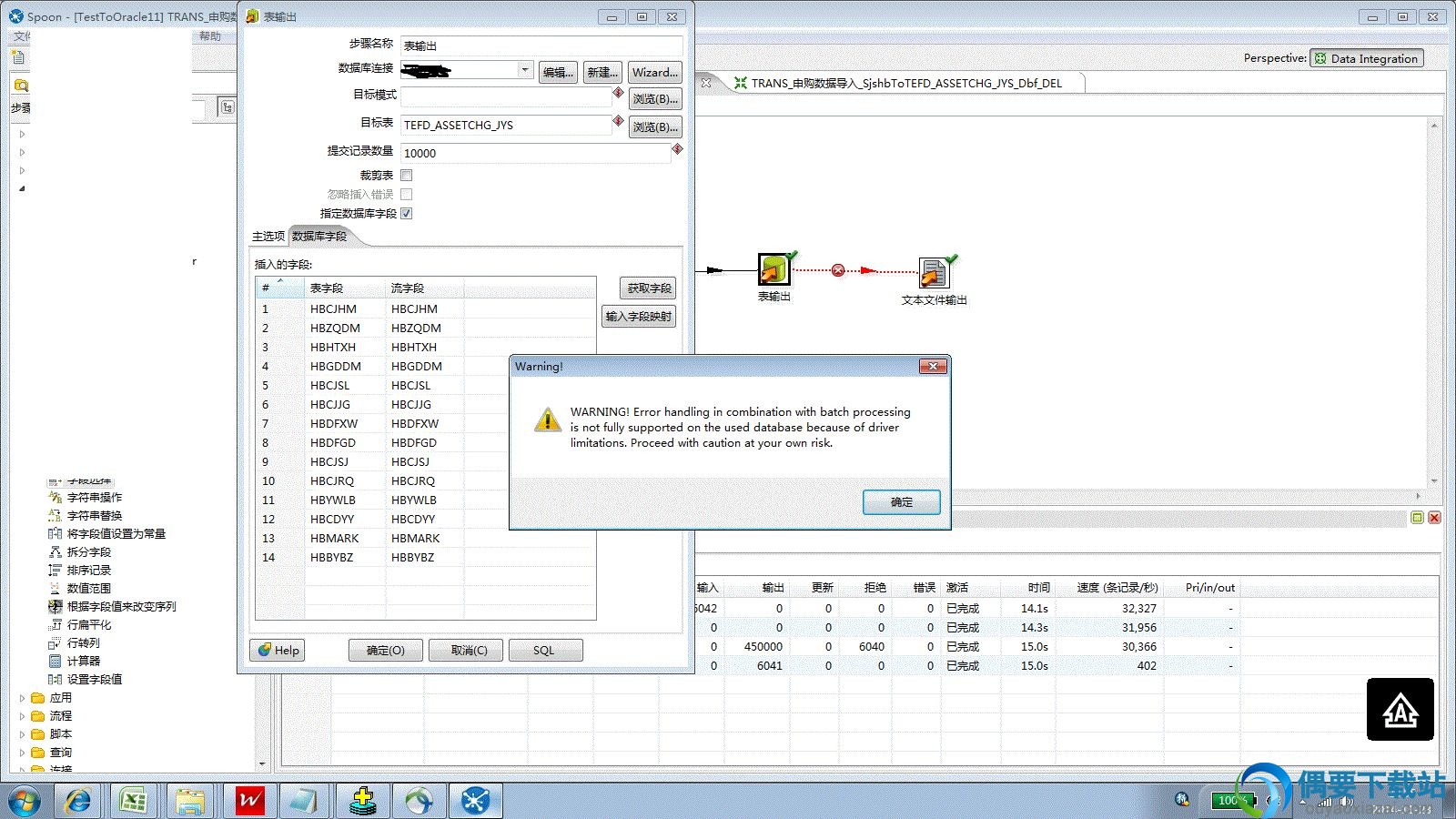This screenshot has height=819, width=1456.
Task: Switch to the 主选项 tab
Action: [x=268, y=236]
